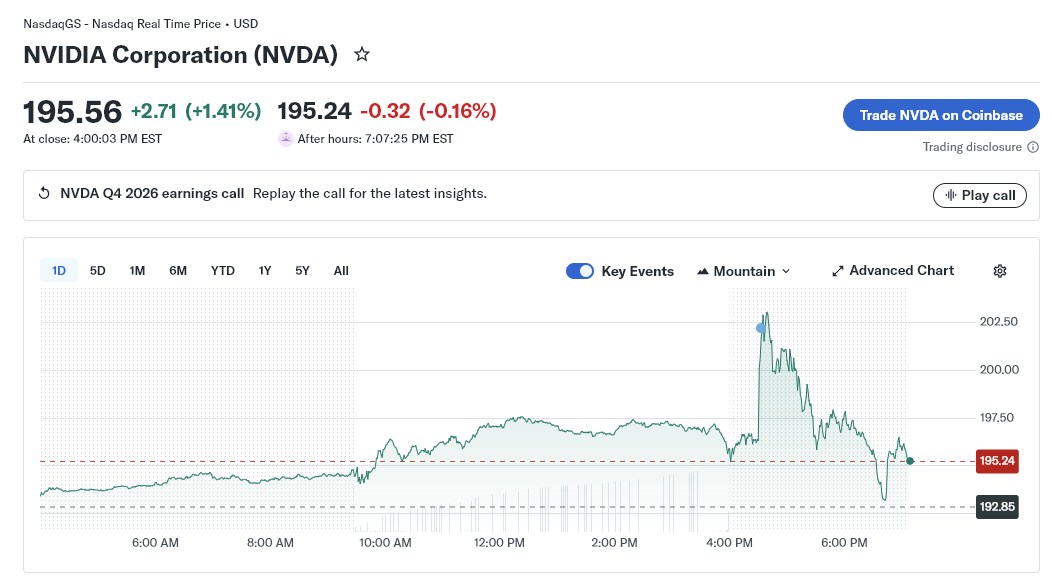Click the Trading disclosure info icon
Image resolution: width=1052 pixels, height=578 pixels.
[1033, 147]
